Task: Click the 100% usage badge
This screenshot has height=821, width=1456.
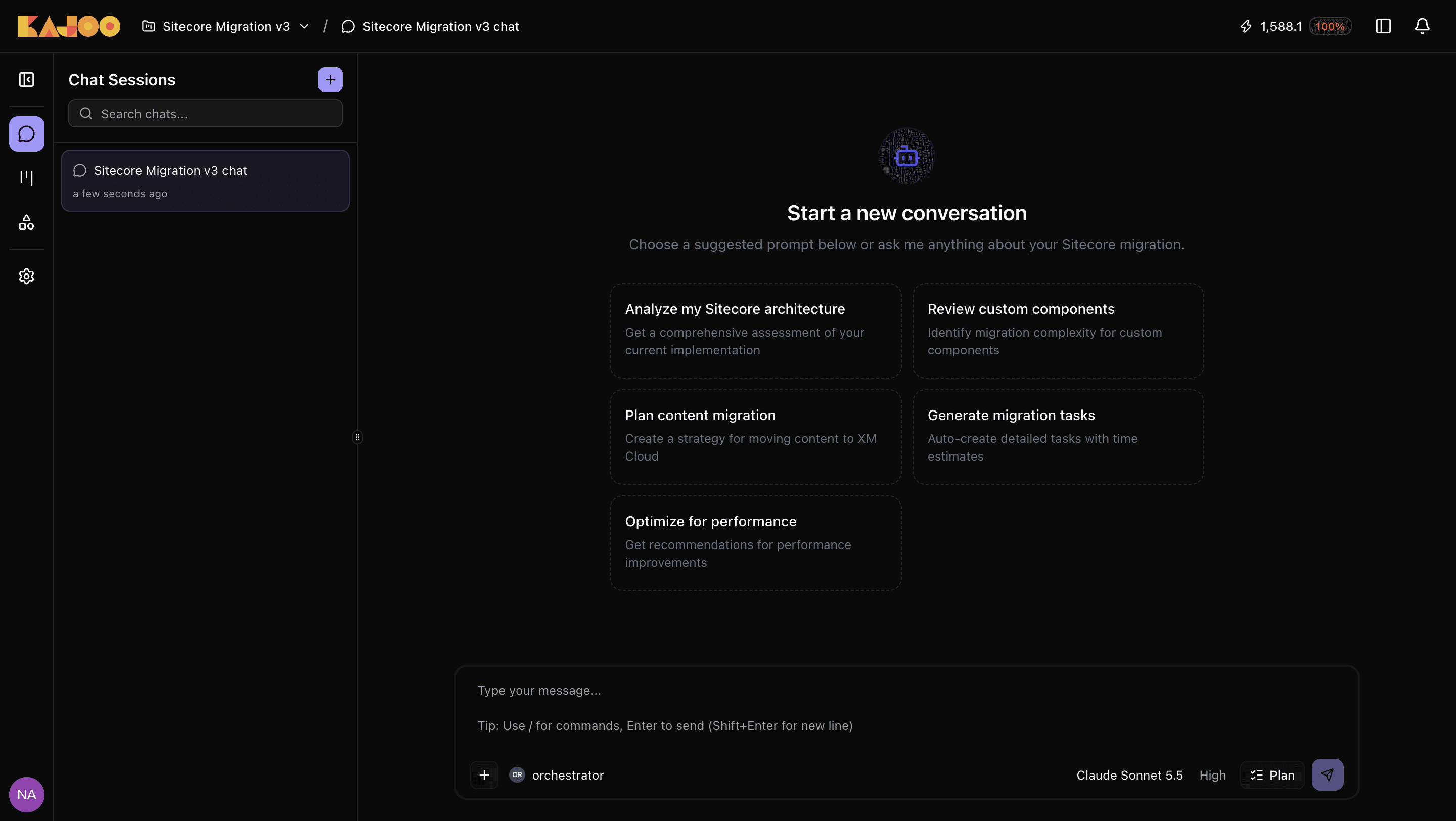Action: pyautogui.click(x=1330, y=27)
